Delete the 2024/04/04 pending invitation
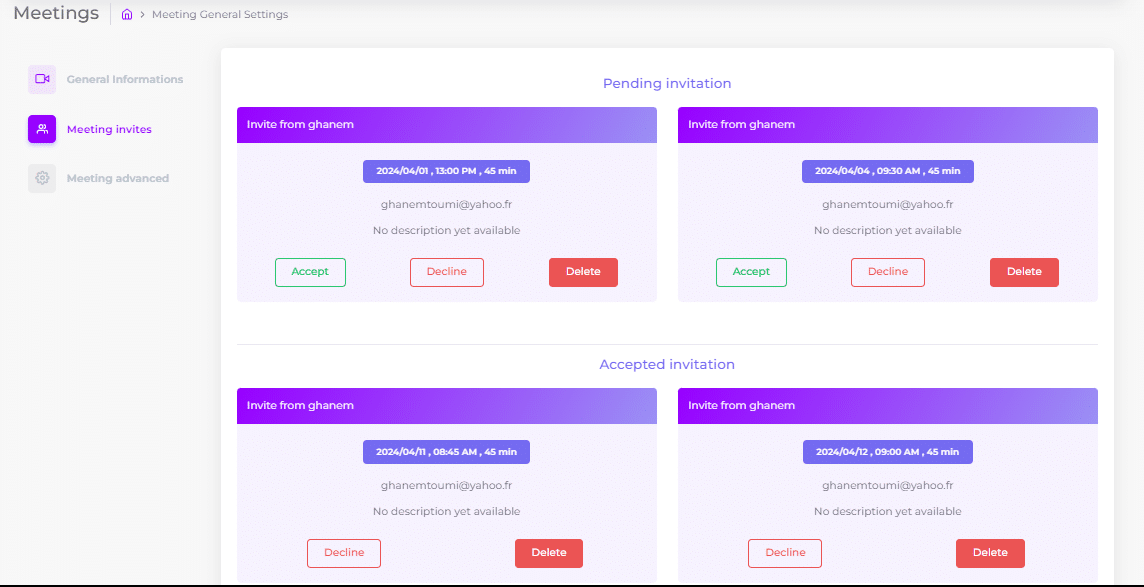 coord(1024,272)
